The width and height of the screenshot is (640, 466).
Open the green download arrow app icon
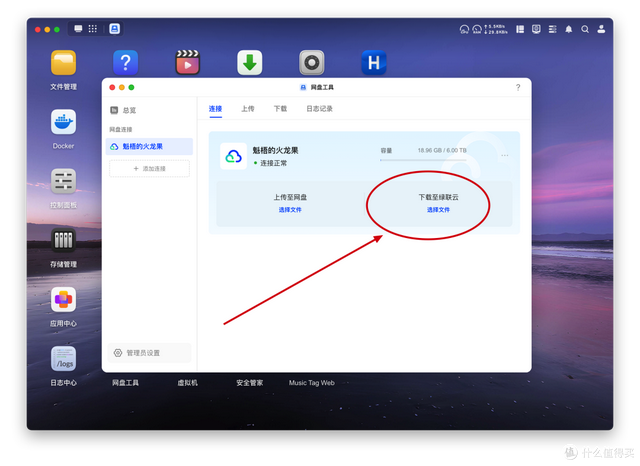(249, 63)
